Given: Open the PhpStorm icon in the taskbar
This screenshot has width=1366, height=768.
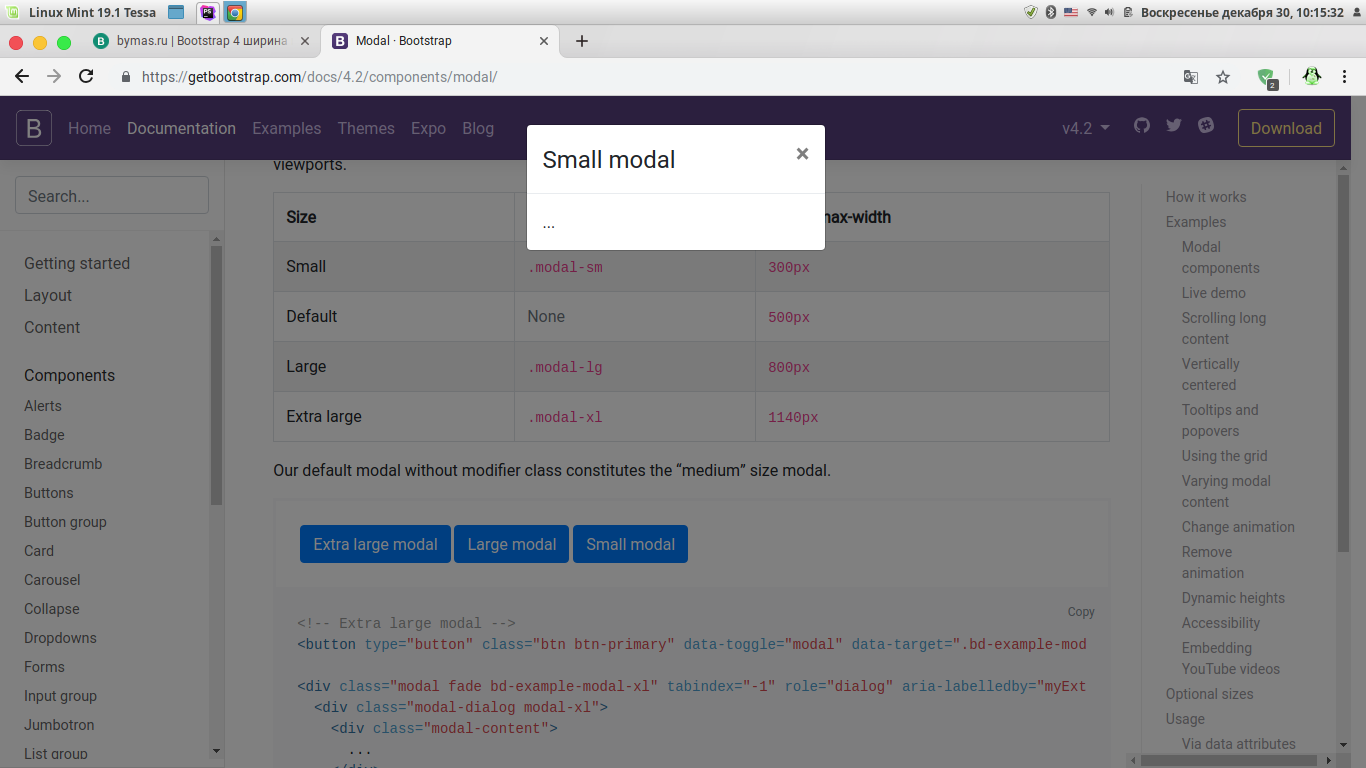Looking at the screenshot, I should (207, 12).
